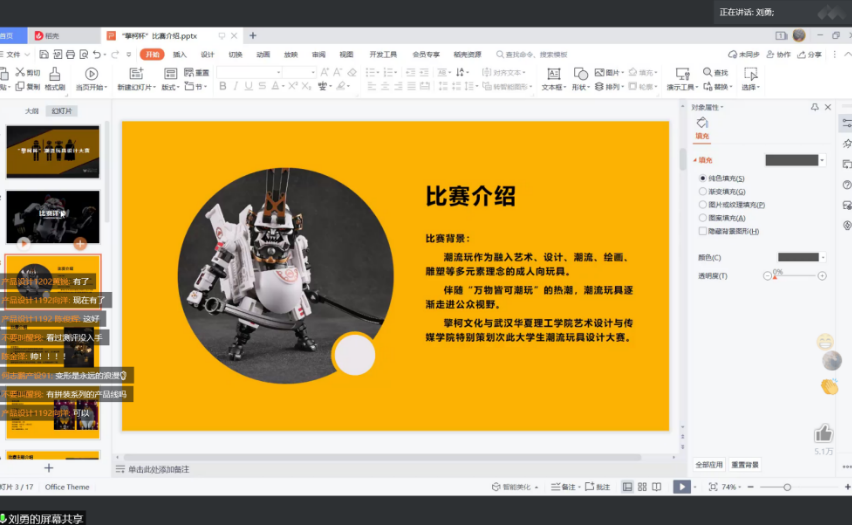This screenshot has width=852, height=527.
Task: Click the Bold formatting icon
Action: 222,87
